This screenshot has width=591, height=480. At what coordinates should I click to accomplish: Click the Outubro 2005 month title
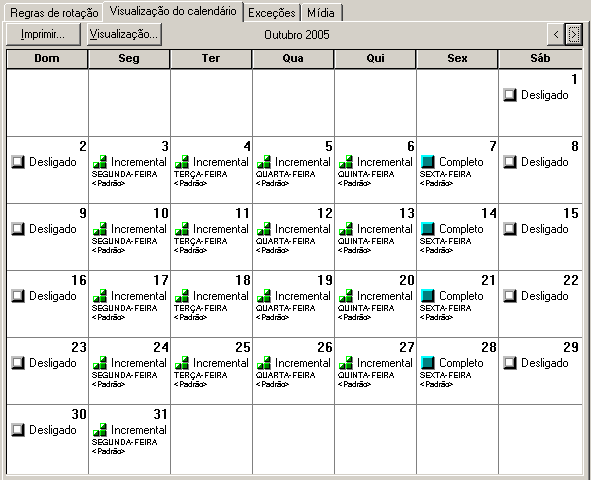[x=297, y=35]
